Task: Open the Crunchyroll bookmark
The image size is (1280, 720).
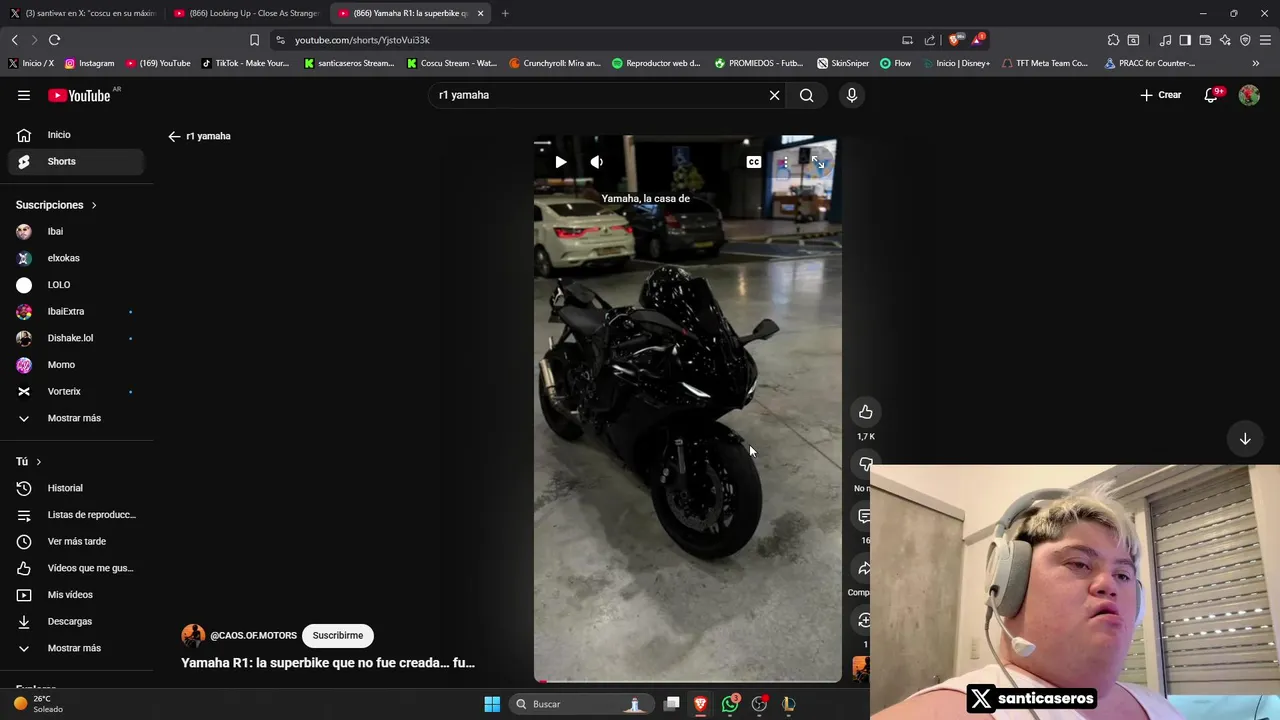Action: coord(555,63)
